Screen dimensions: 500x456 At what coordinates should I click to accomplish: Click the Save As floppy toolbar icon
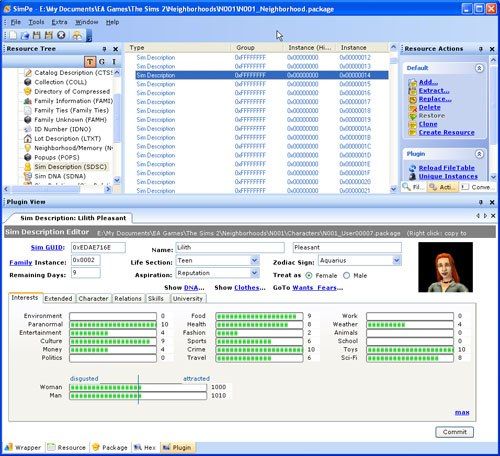pos(49,35)
